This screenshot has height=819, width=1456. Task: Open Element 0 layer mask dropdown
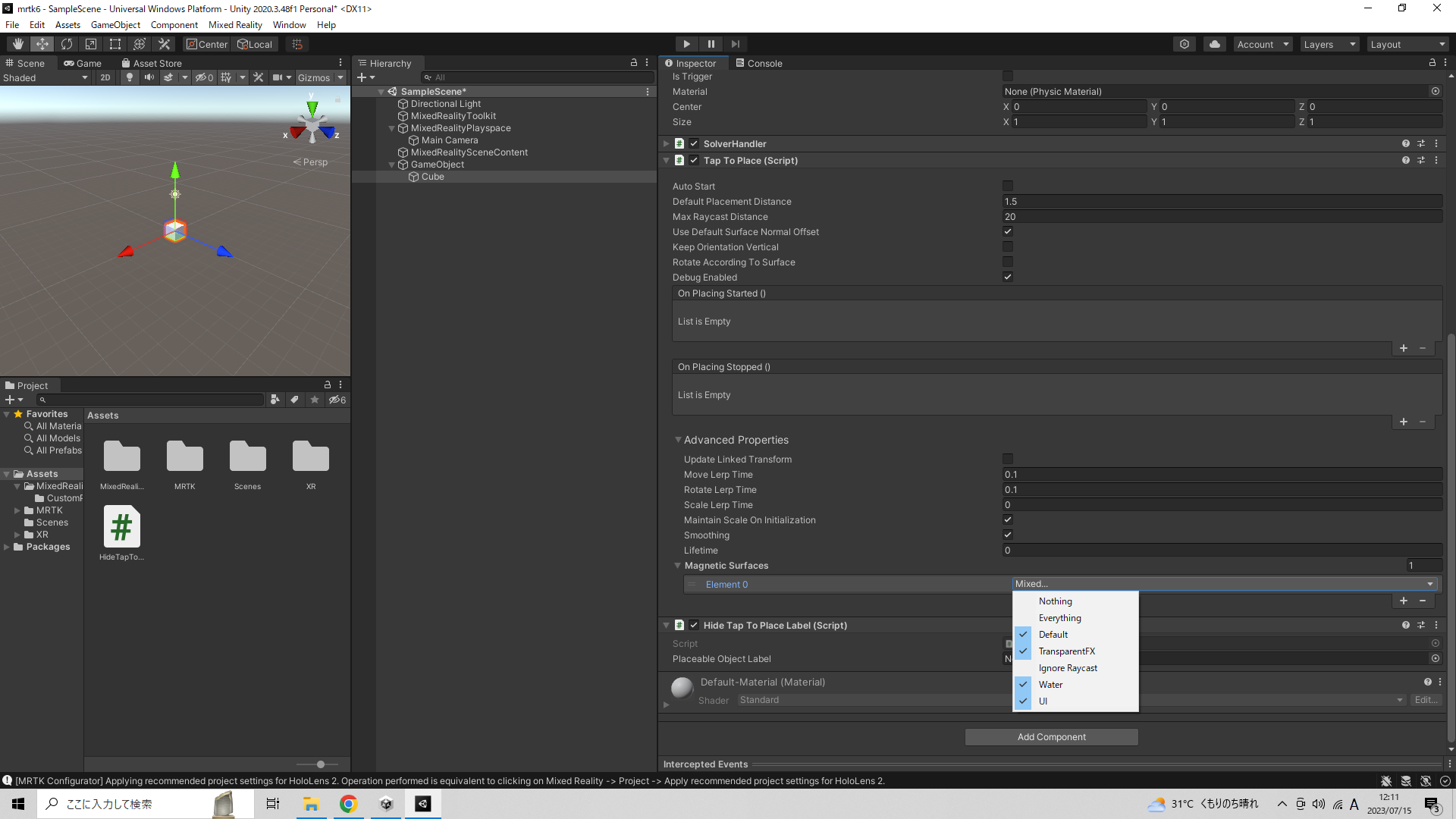click(x=1225, y=584)
